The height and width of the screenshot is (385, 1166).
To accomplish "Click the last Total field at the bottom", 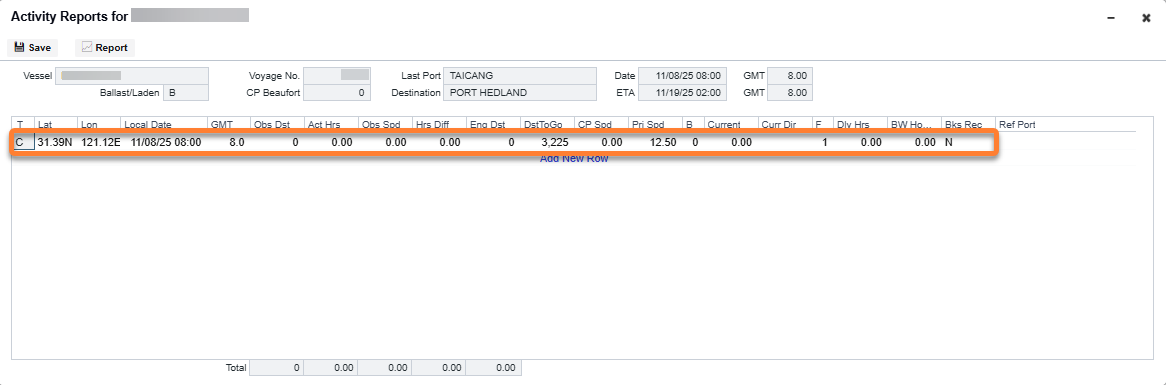I will (494, 368).
